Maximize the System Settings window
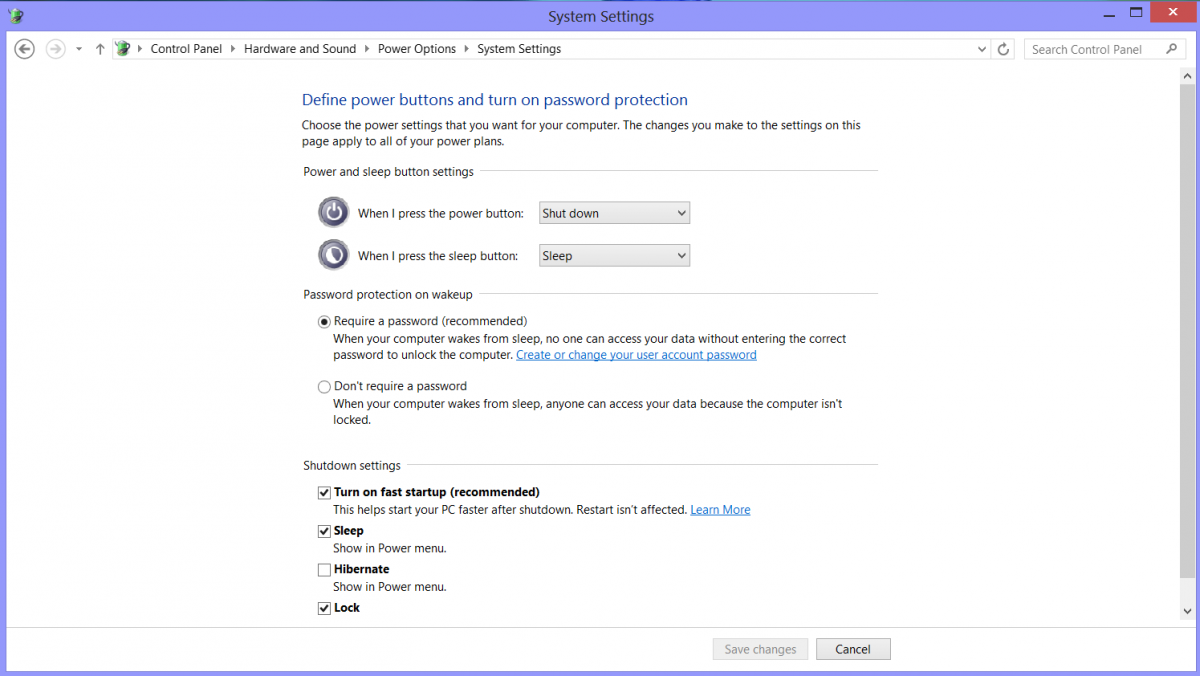1200x676 pixels. [1135, 13]
